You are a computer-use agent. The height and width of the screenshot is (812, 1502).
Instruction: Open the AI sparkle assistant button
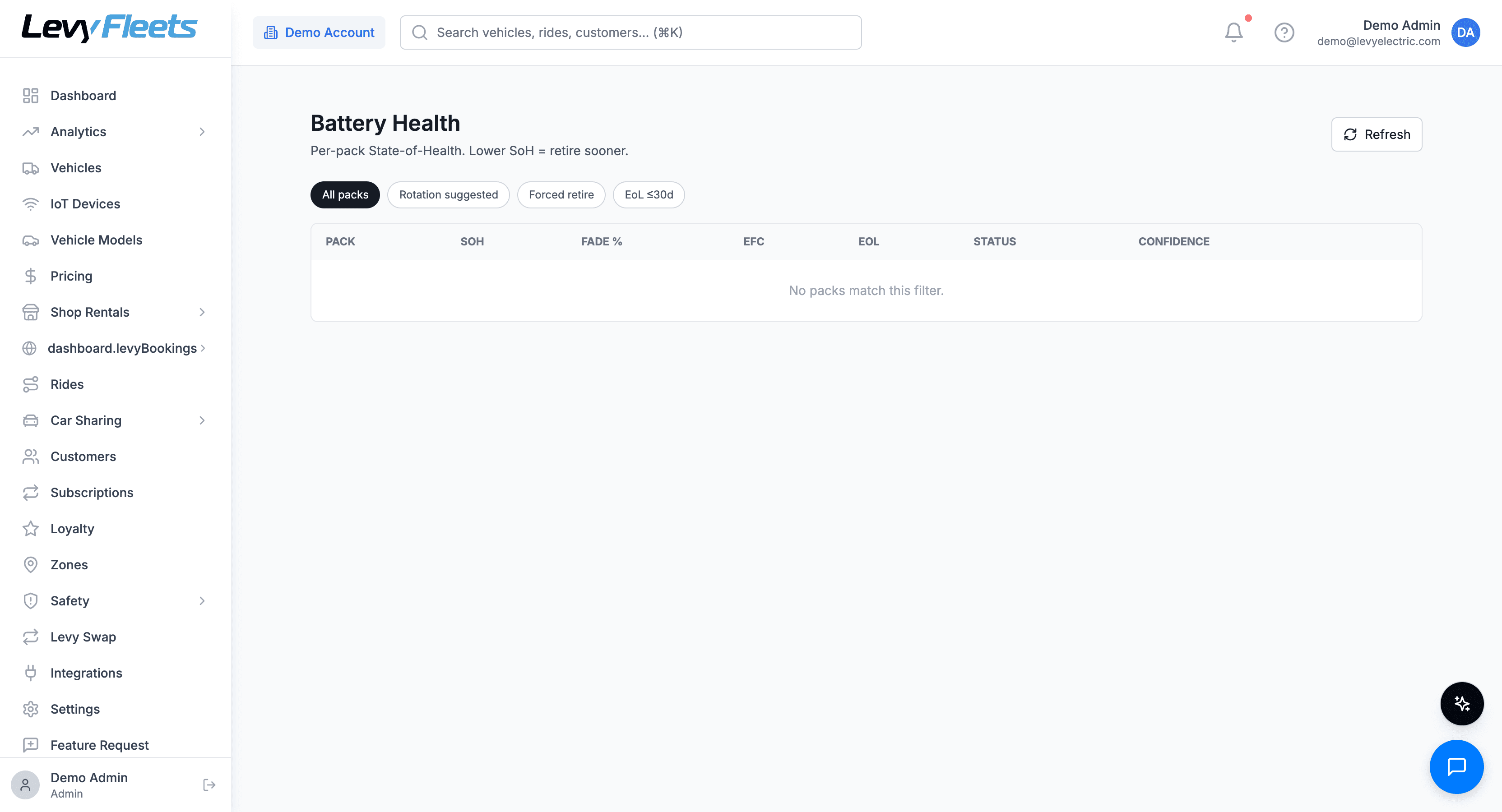[x=1462, y=704]
